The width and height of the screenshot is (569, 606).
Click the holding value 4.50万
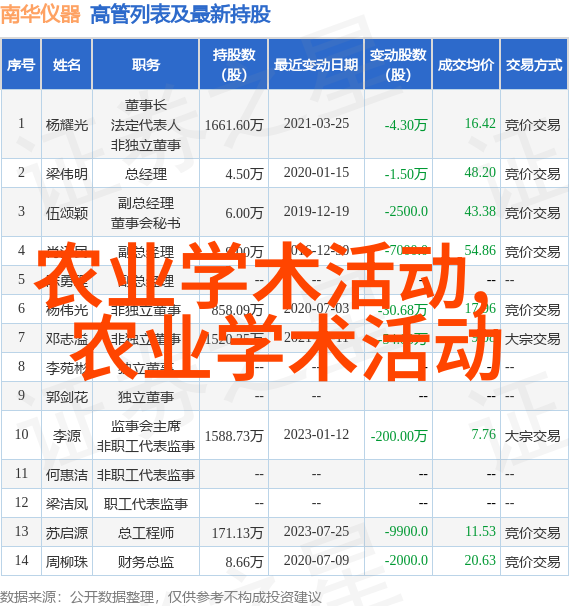[x=244, y=174]
